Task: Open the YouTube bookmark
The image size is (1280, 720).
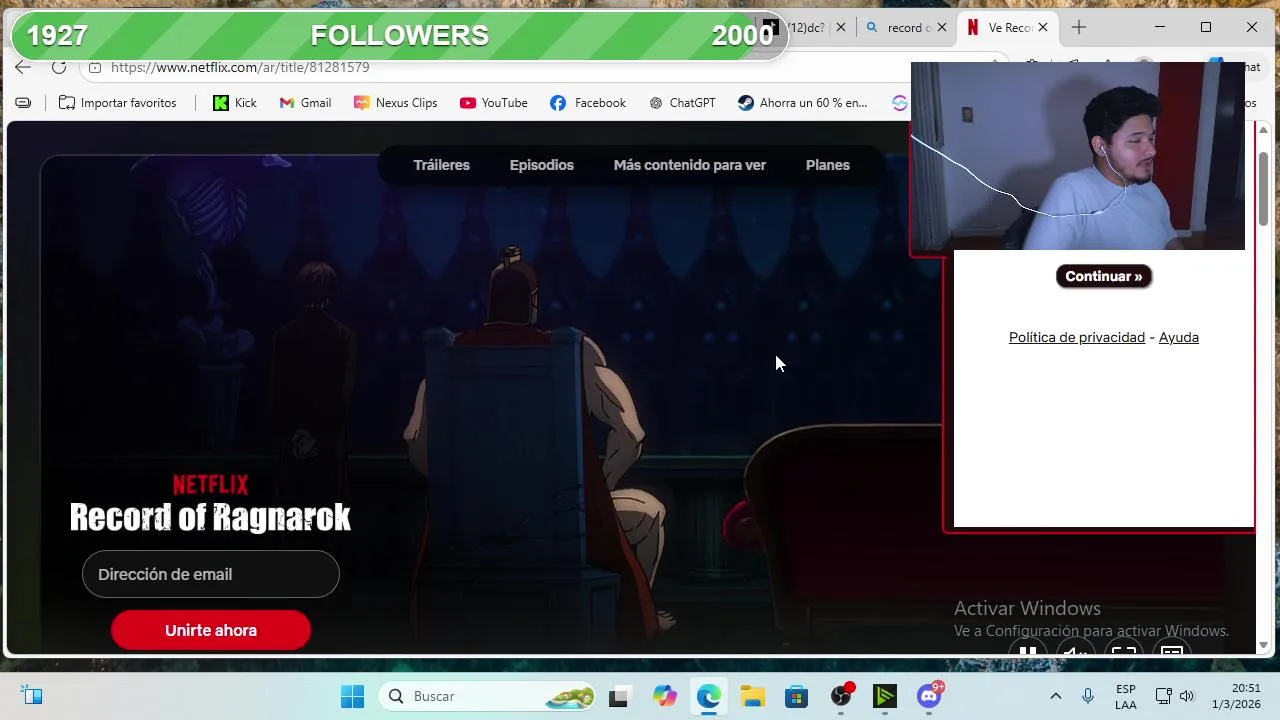Action: pyautogui.click(x=494, y=103)
